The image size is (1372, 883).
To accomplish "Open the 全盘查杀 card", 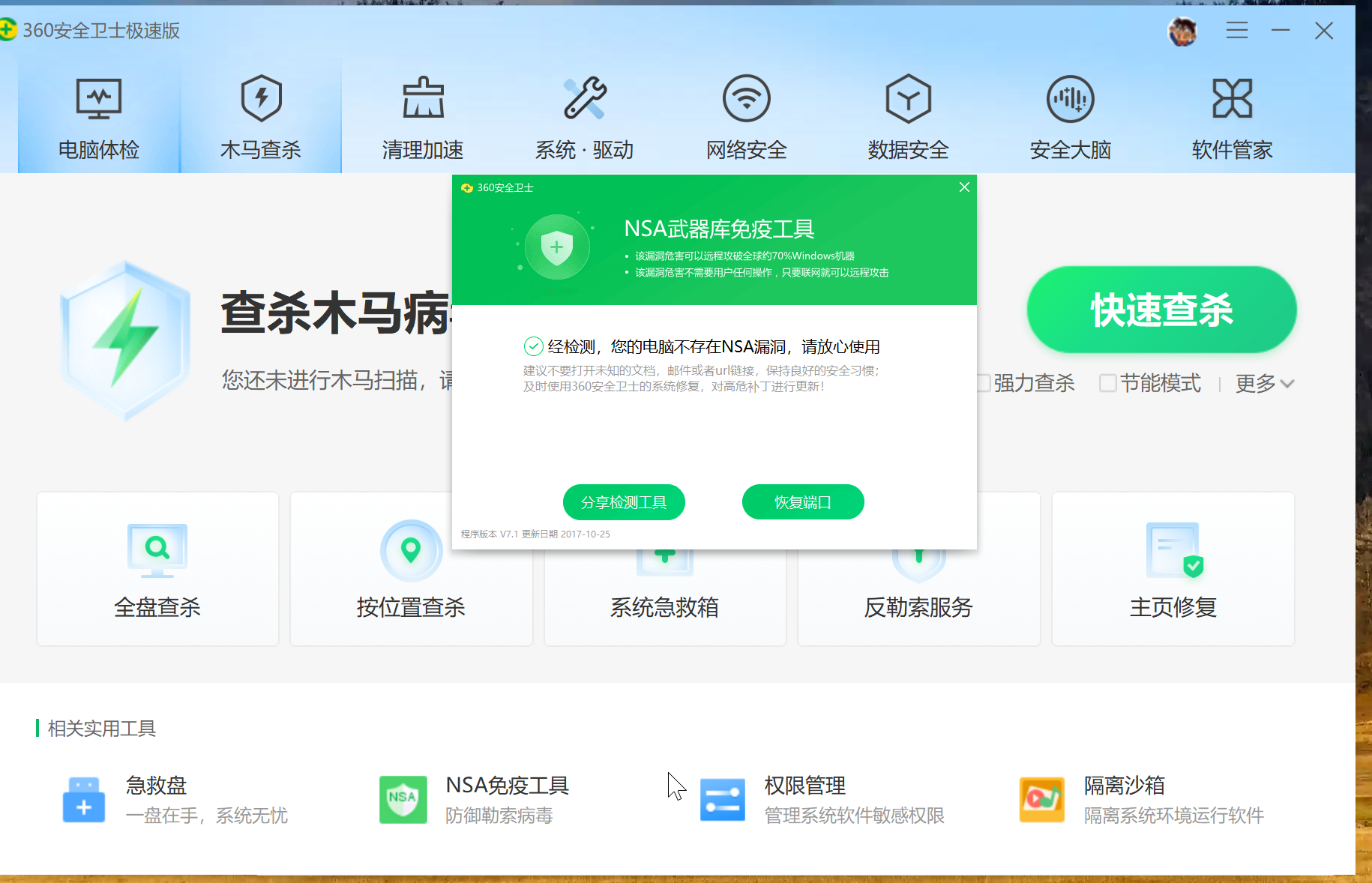I will tap(157, 569).
